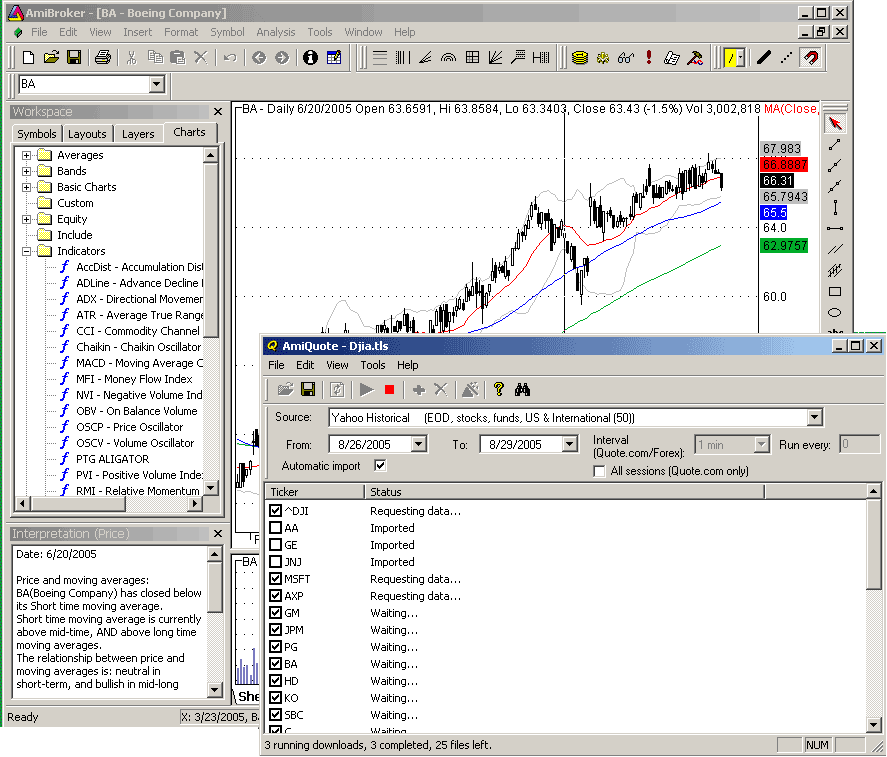
Task: Click the hammer and pick tools icon
Action: point(695,57)
